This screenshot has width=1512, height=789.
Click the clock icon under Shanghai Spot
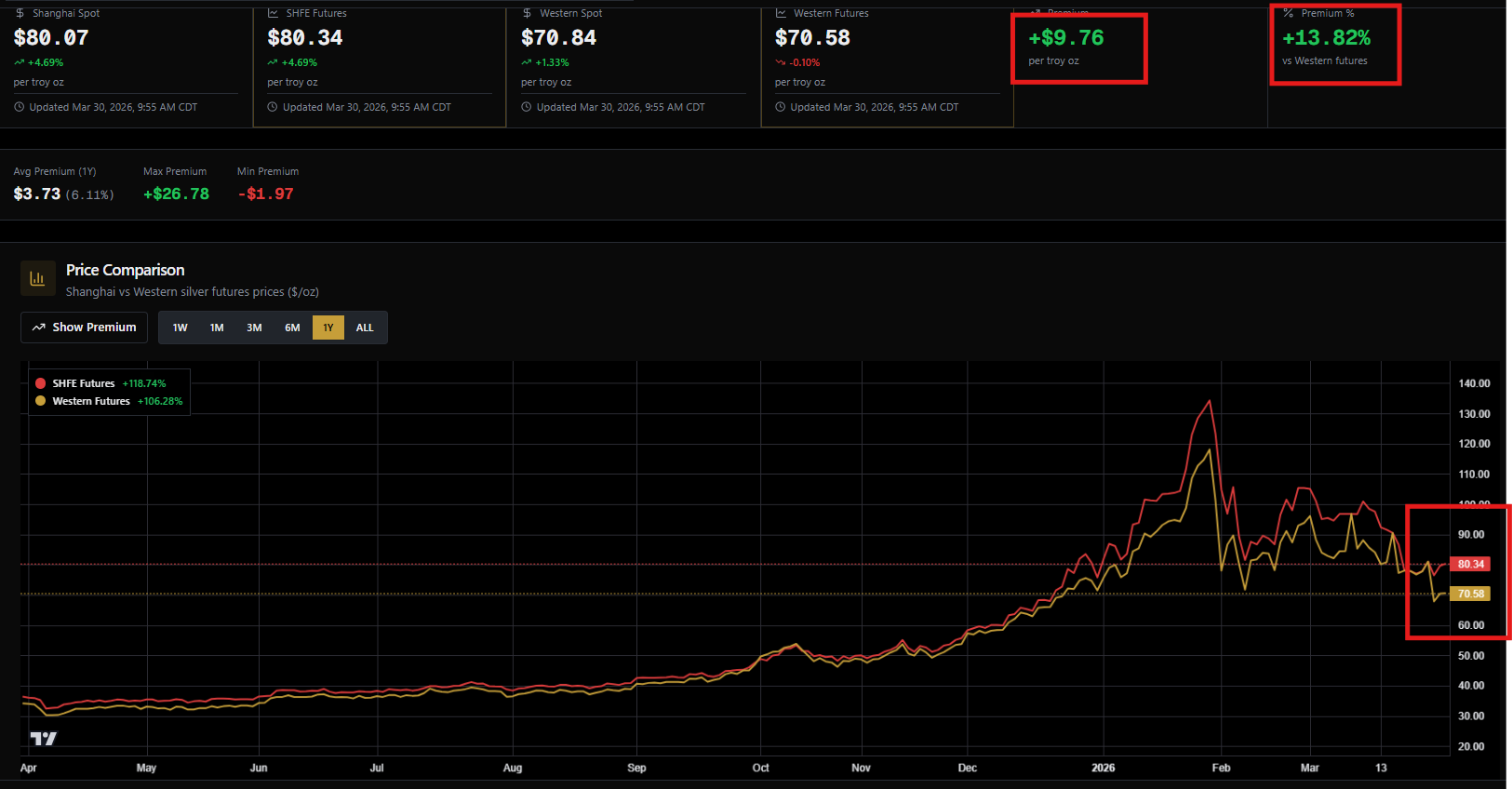coord(20,107)
